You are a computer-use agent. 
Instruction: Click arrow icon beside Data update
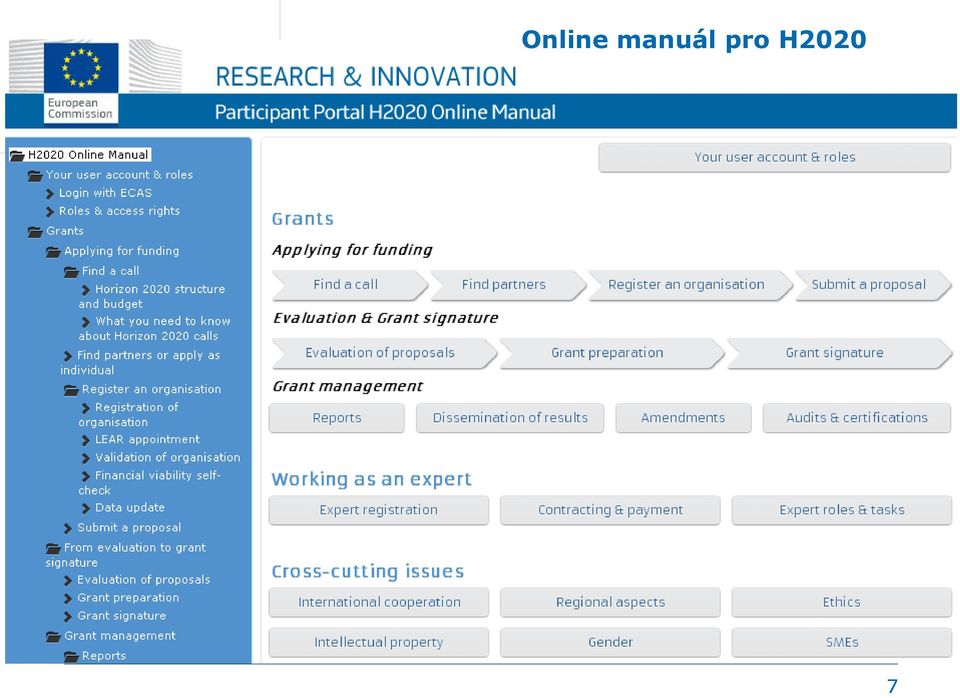[86, 508]
